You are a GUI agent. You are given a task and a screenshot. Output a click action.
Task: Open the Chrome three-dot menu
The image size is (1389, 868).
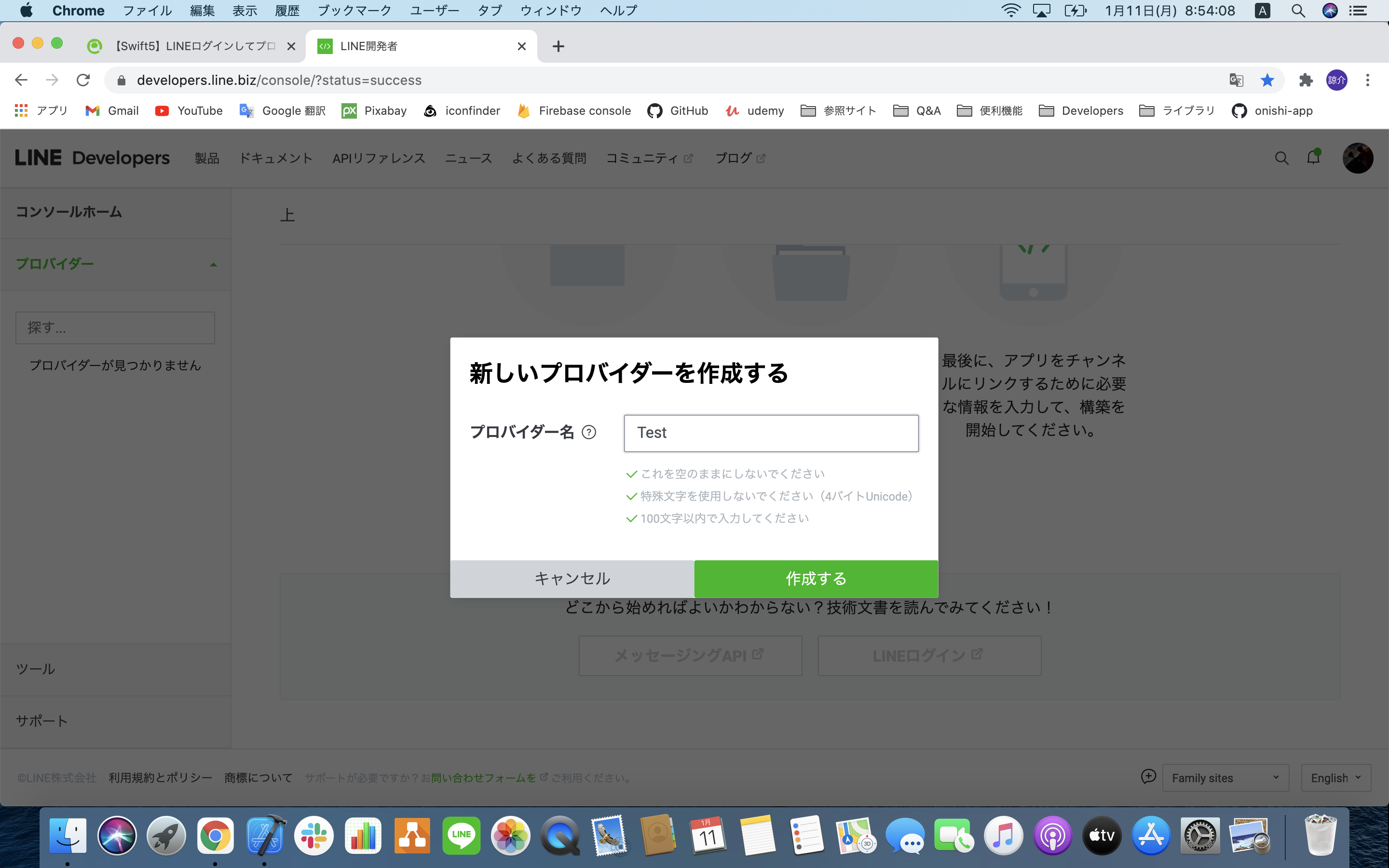point(1368,81)
